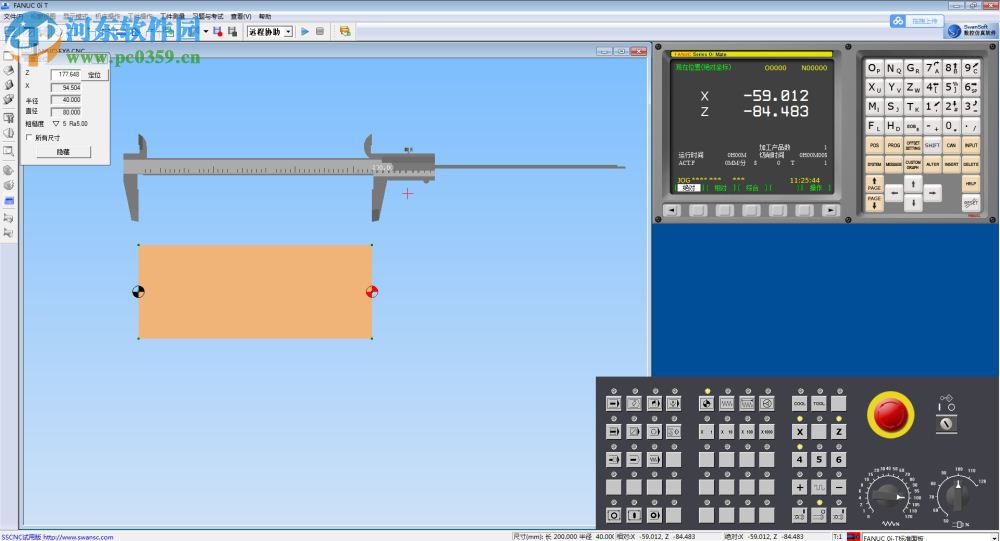Click the red datum marker on workpiece

[x=372, y=292]
